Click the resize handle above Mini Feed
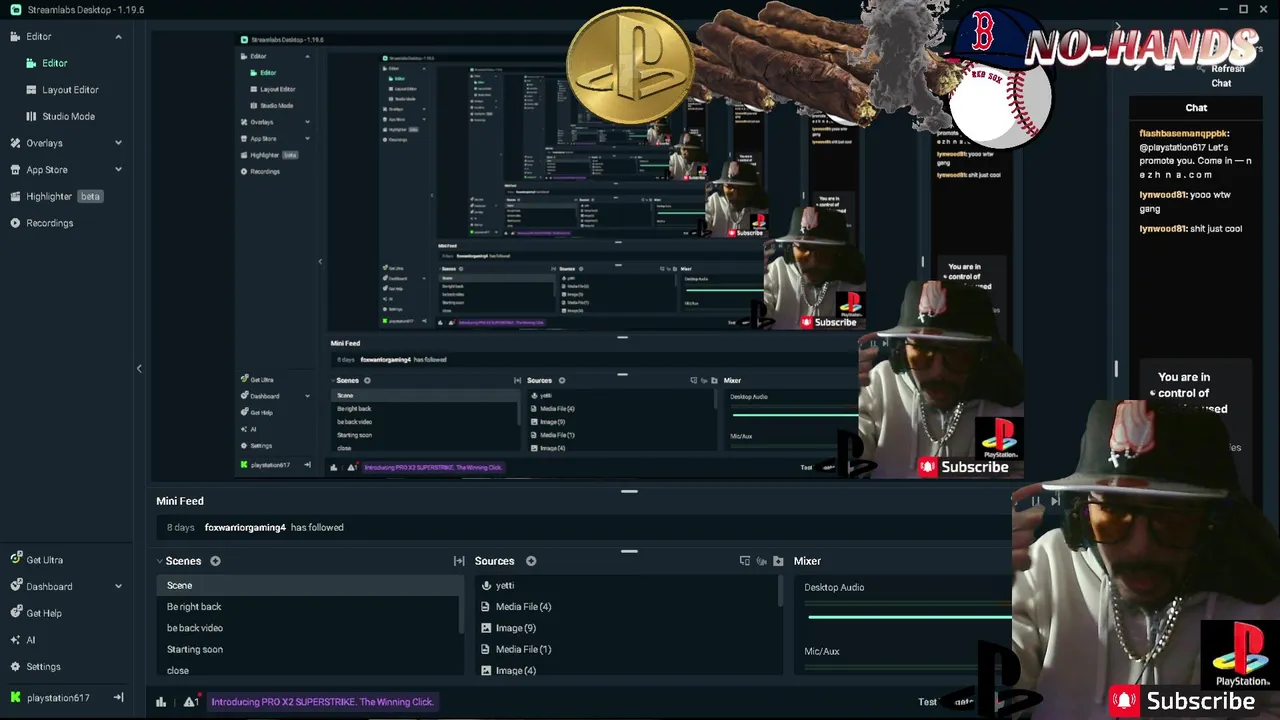Image resolution: width=1280 pixels, height=720 pixels. (x=629, y=491)
